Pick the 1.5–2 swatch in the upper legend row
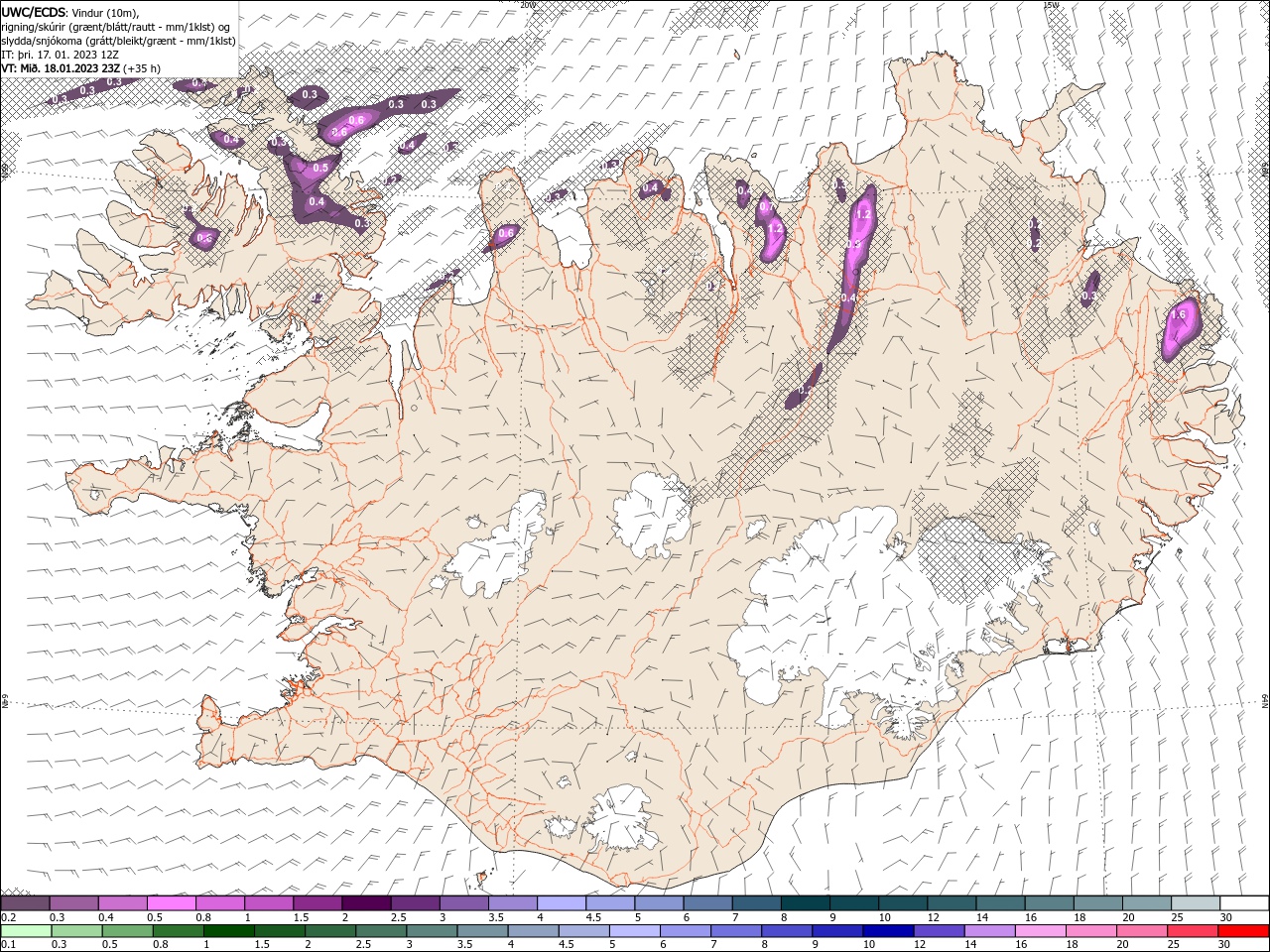 click(x=318, y=902)
